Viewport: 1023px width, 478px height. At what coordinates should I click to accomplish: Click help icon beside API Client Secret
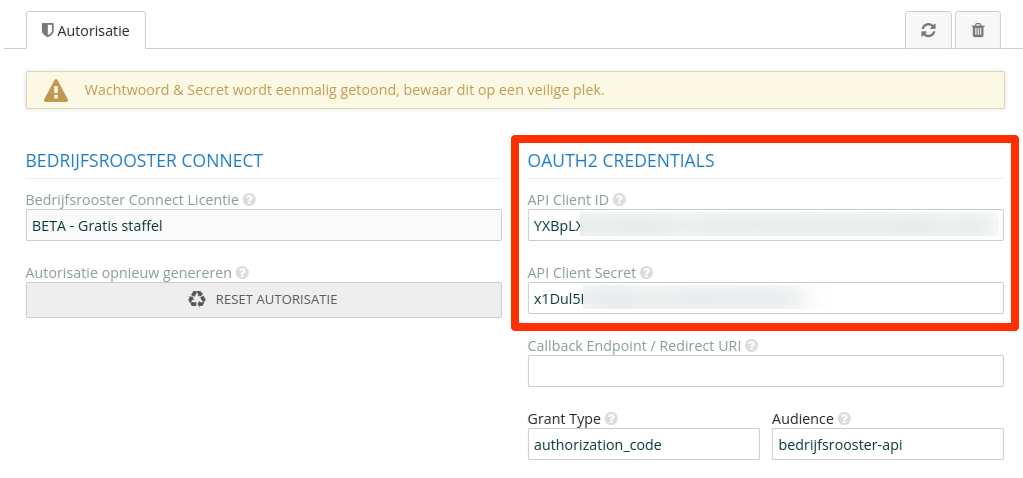coord(647,273)
